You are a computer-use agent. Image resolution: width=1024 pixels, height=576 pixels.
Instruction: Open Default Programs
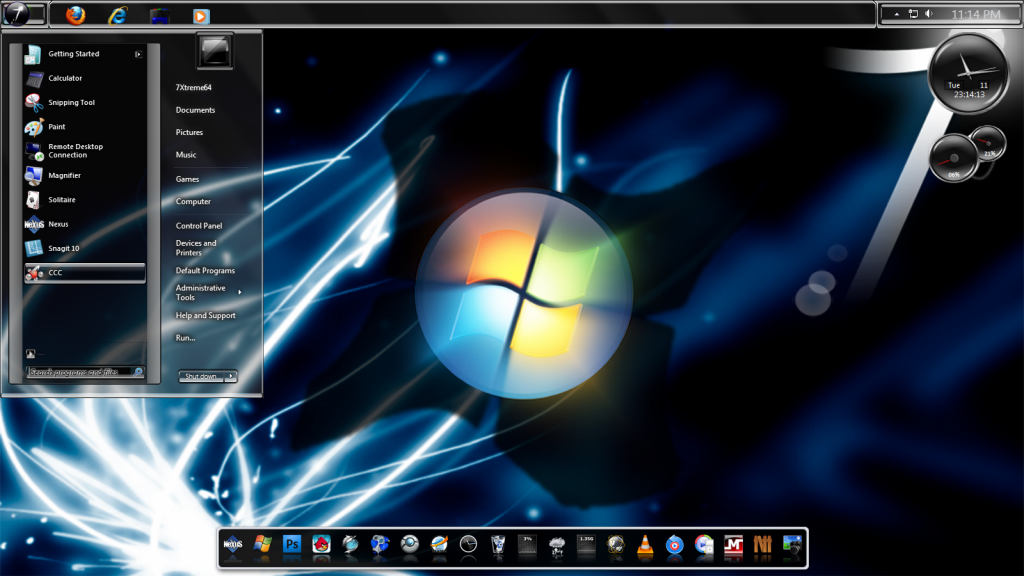205,271
